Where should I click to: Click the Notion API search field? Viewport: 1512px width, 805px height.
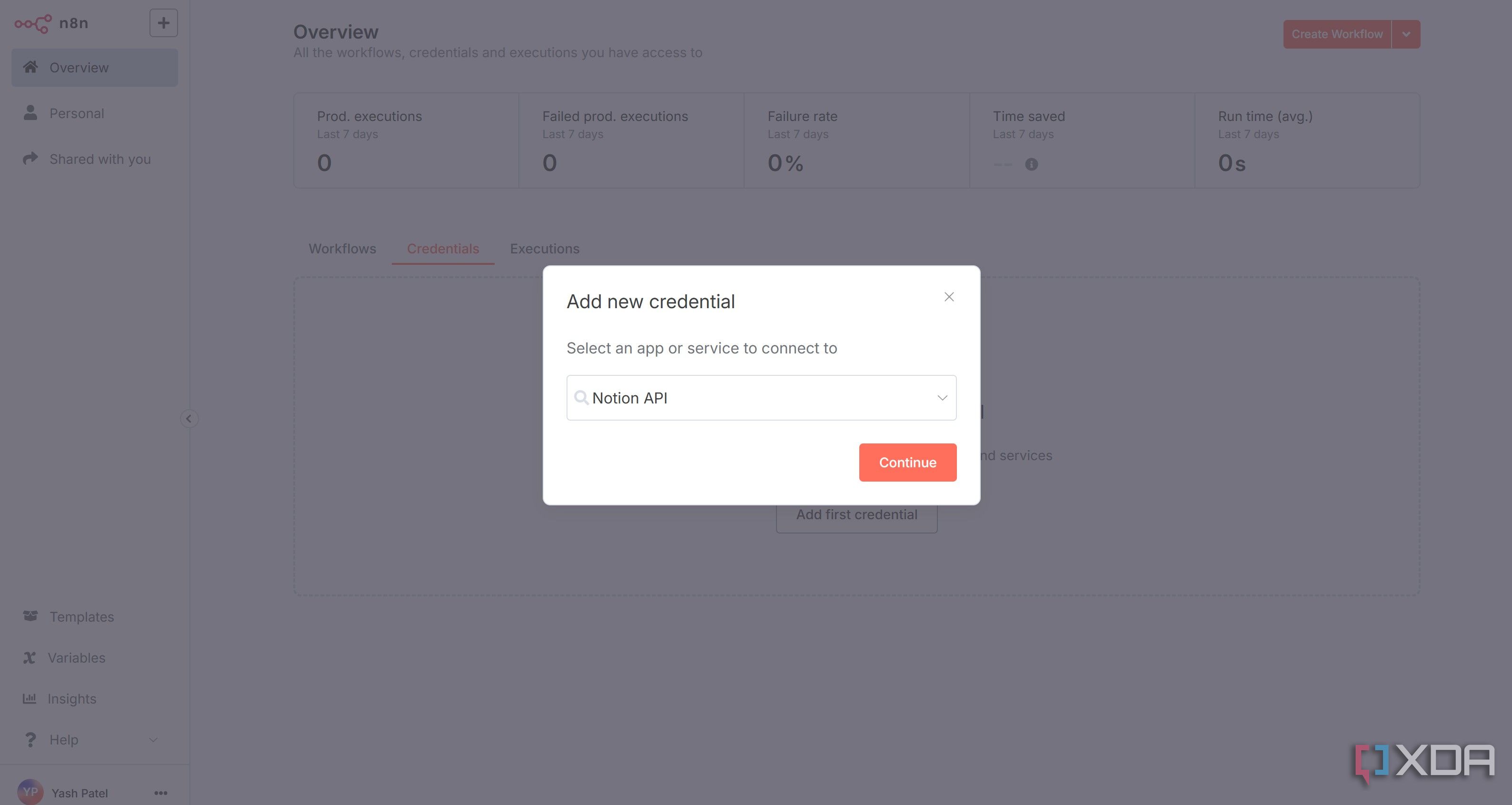click(761, 398)
